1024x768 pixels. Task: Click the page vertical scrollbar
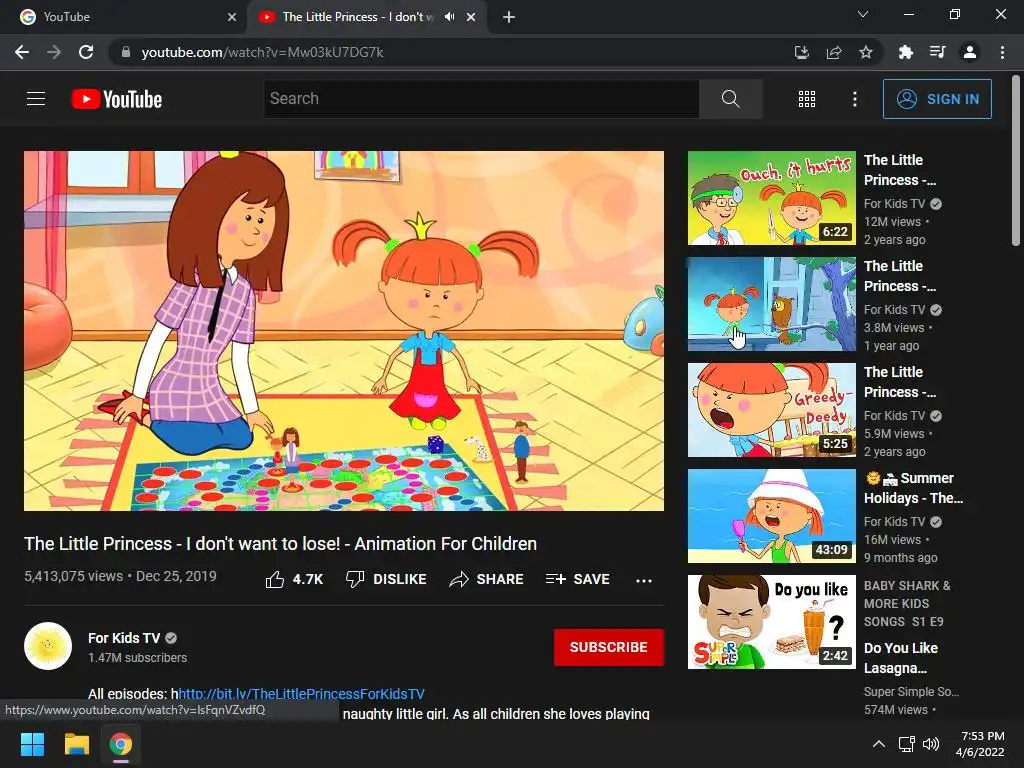[x=1016, y=160]
